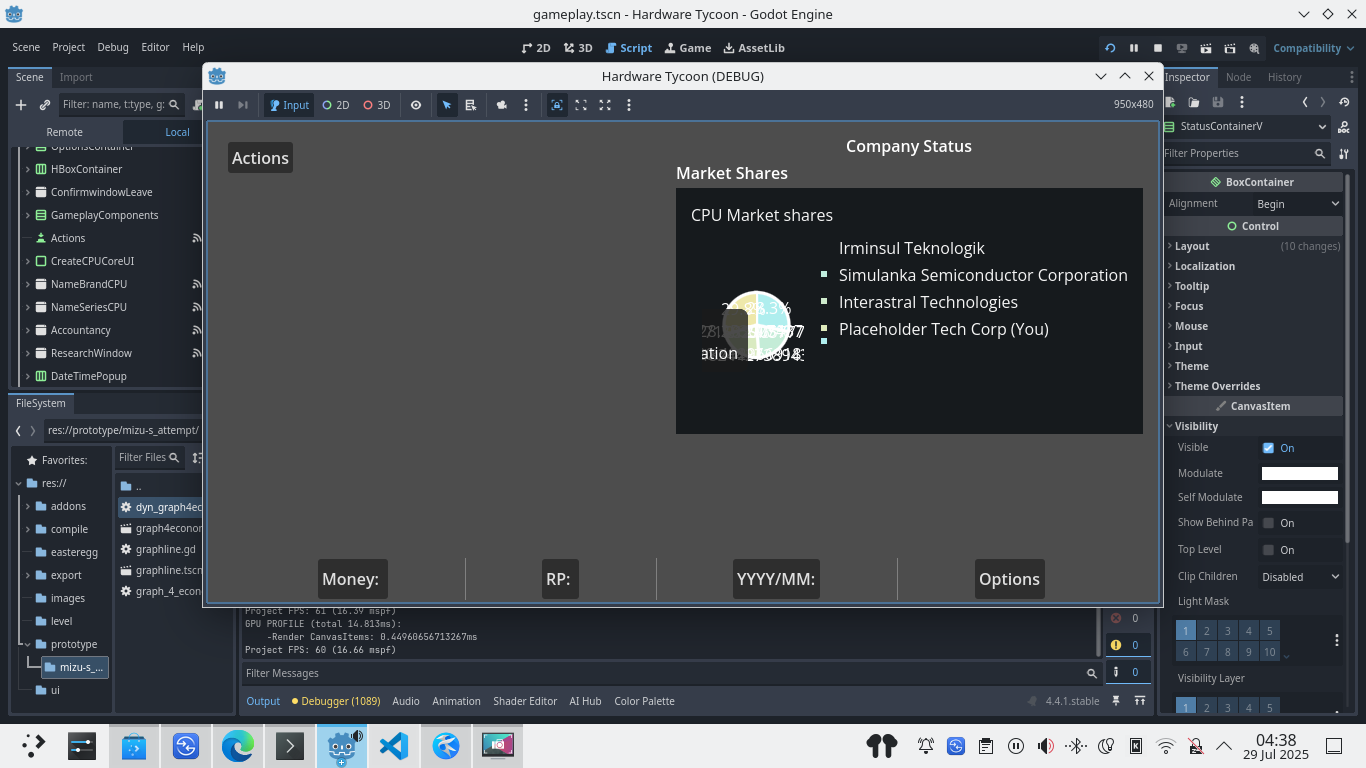Open the Editor menu
The height and width of the screenshot is (768, 1366).
(x=155, y=47)
